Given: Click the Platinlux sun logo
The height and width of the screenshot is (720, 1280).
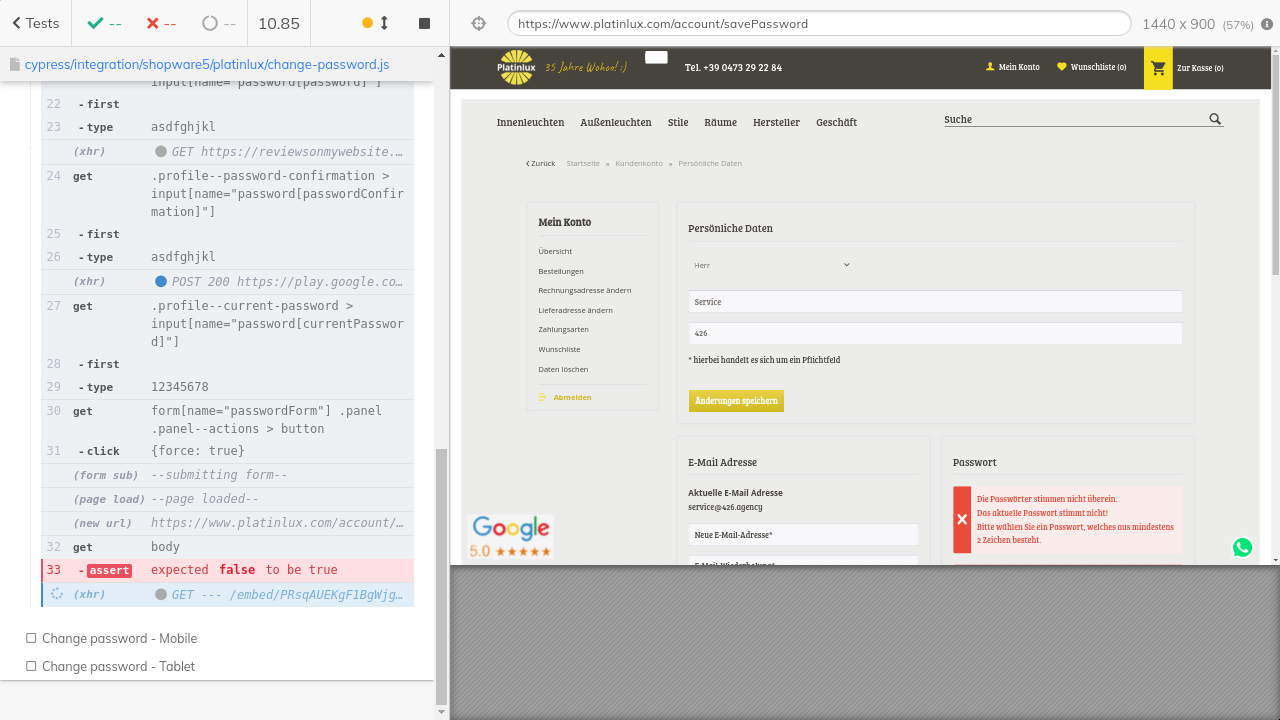Looking at the screenshot, I should click(x=516, y=68).
